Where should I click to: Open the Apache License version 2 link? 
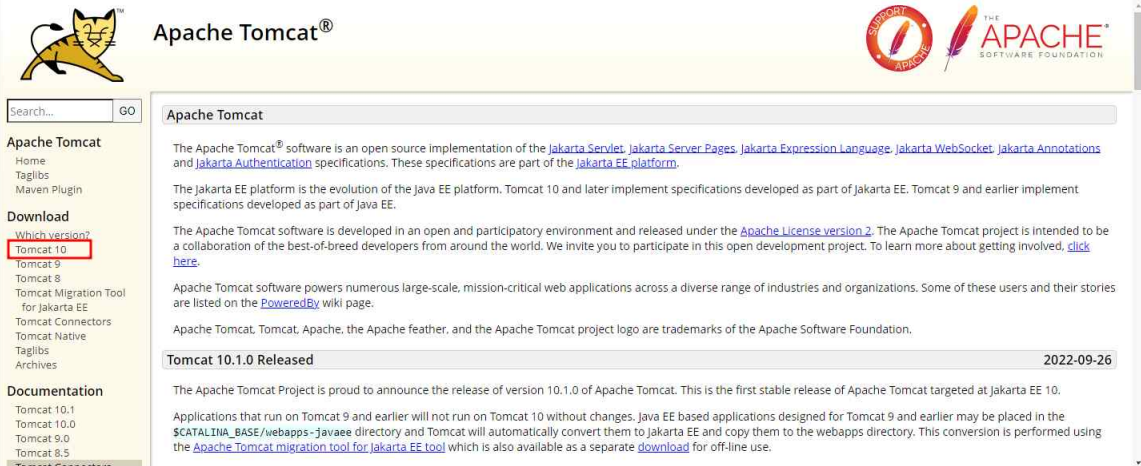[806, 232]
